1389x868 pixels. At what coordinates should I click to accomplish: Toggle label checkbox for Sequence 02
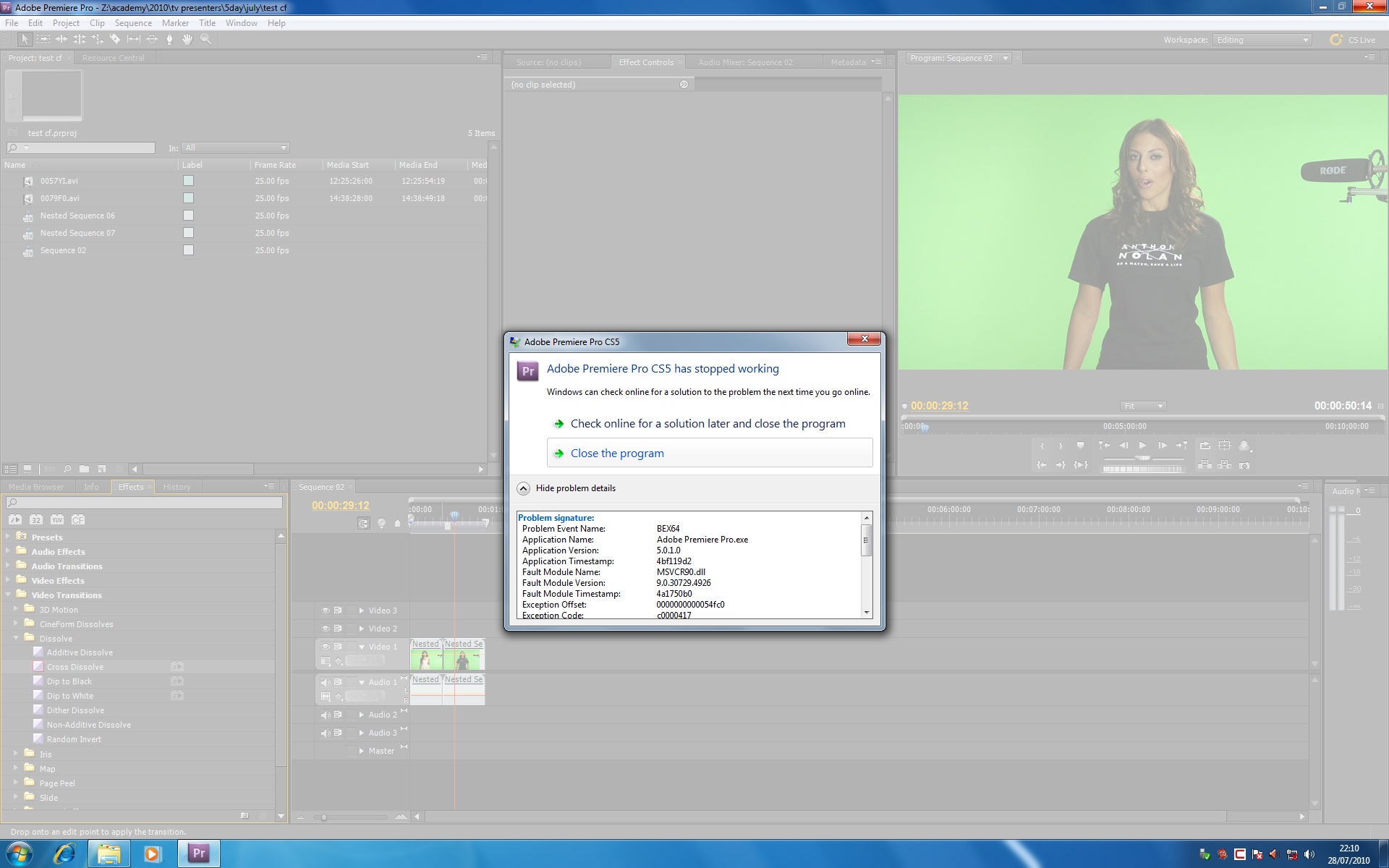(x=188, y=250)
